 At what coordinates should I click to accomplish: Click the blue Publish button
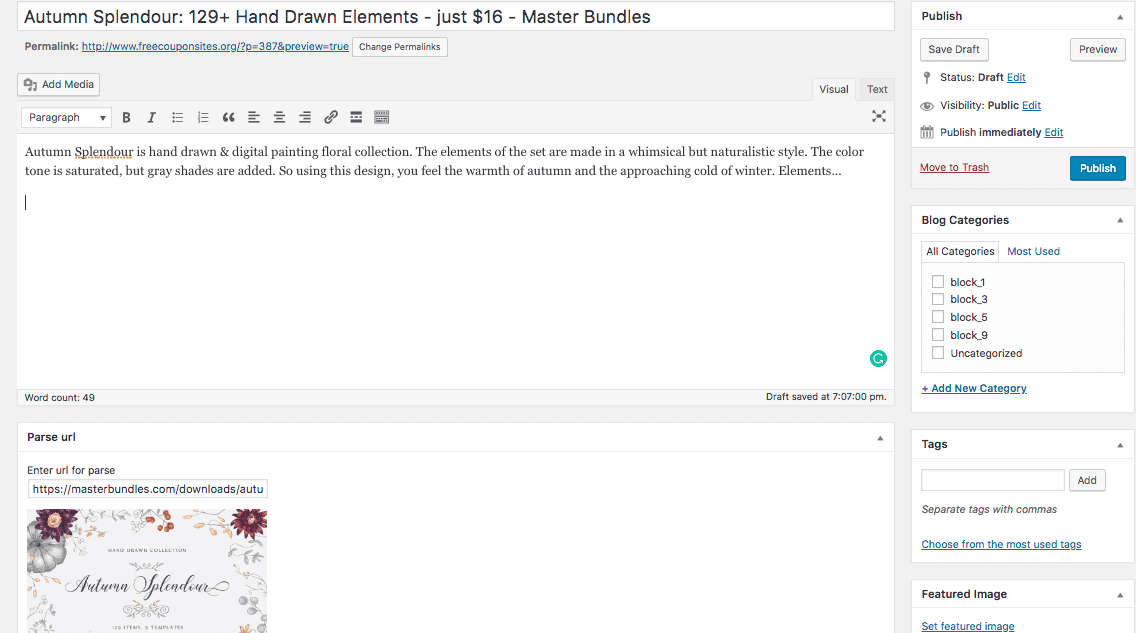tap(1098, 168)
